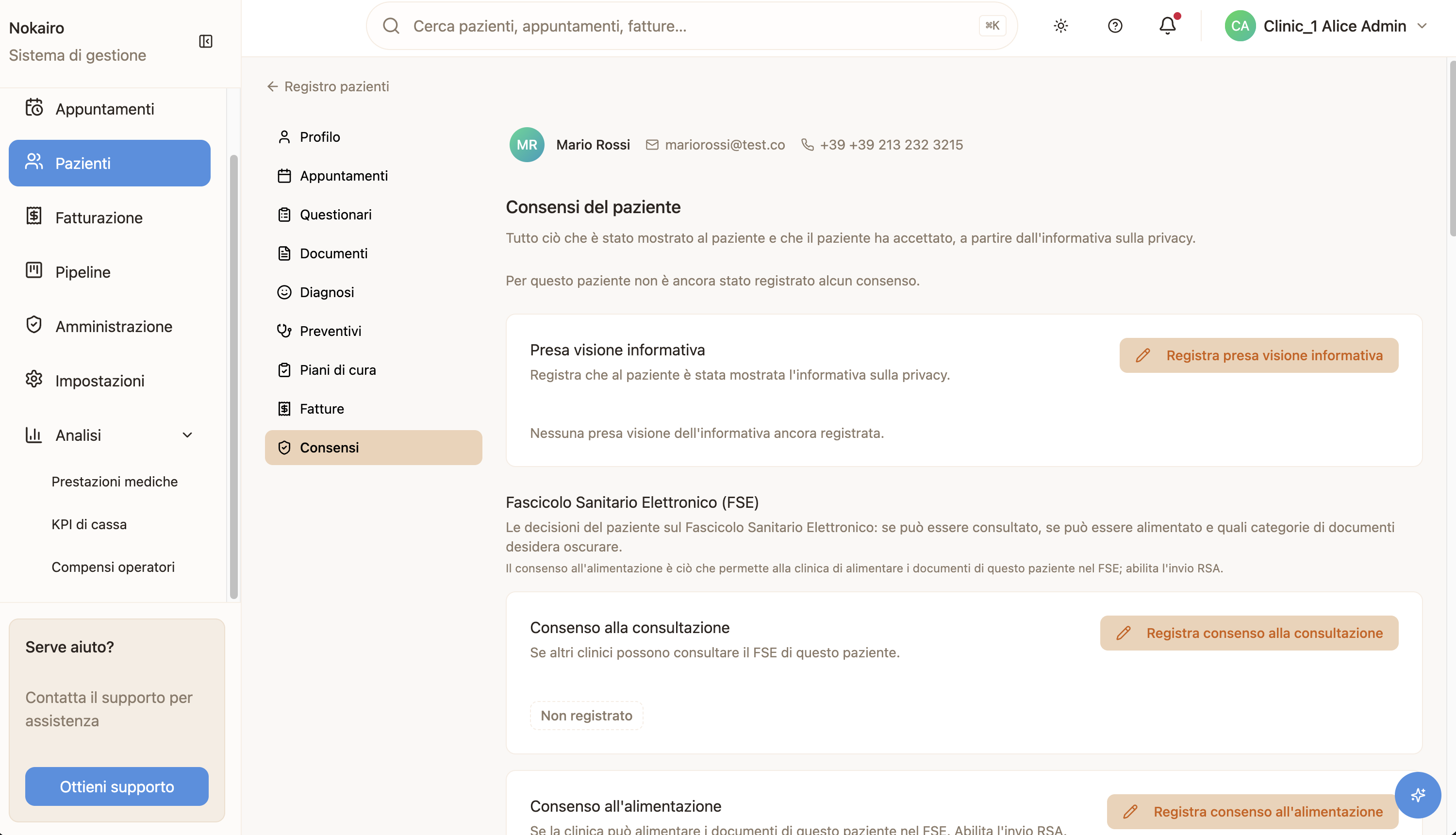Open notifications bell icon
Image resolution: width=1456 pixels, height=835 pixels.
pyautogui.click(x=1168, y=26)
